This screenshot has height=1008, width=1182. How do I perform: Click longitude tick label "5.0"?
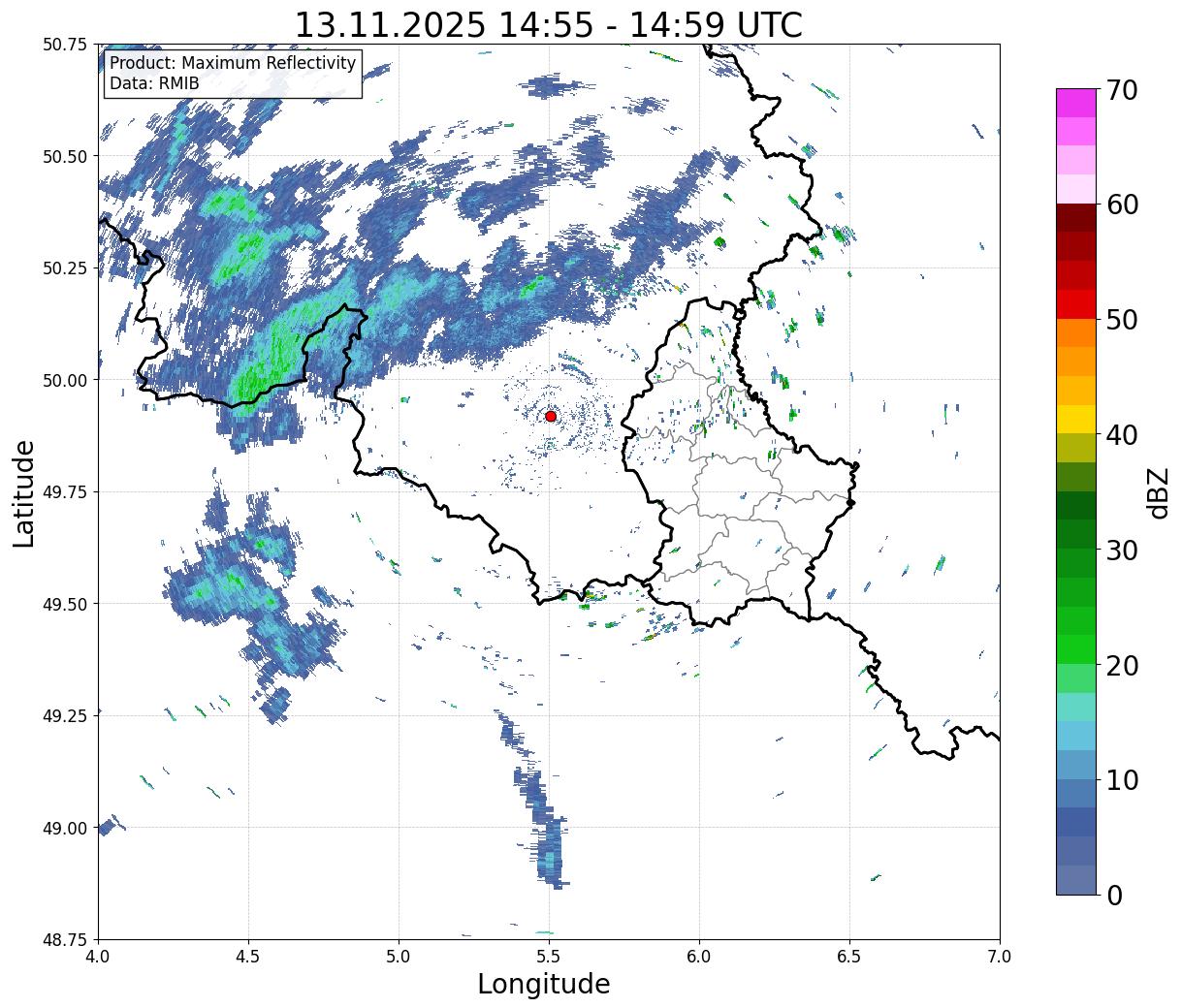click(399, 957)
